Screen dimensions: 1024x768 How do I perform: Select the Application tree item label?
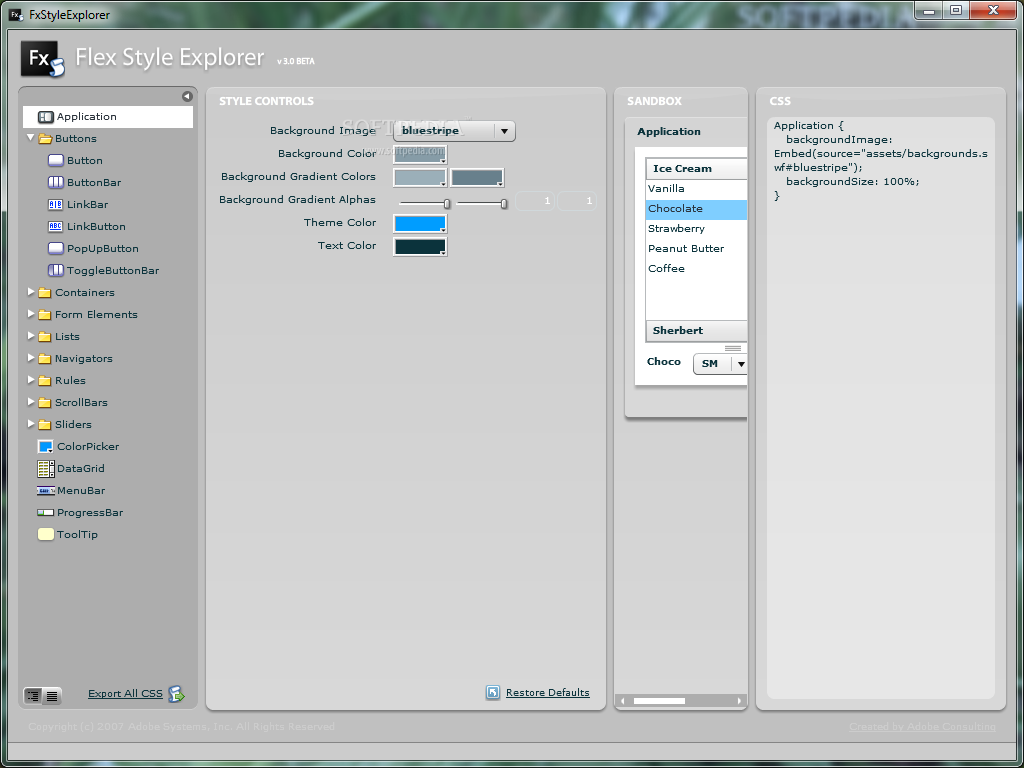(x=86, y=117)
